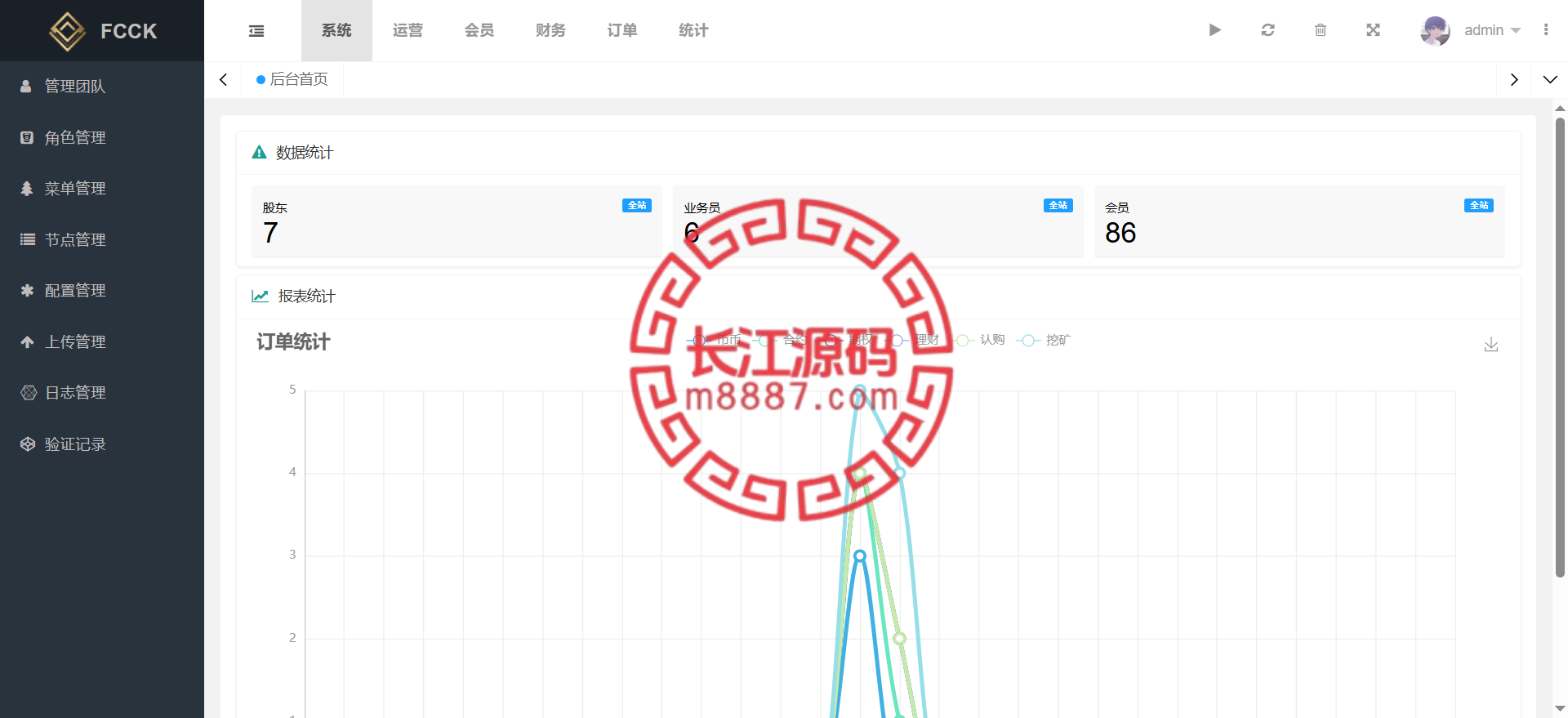Viewport: 1568px width, 718px height.
Task: Click the line chart icon beside 报表统计
Action: point(260,296)
